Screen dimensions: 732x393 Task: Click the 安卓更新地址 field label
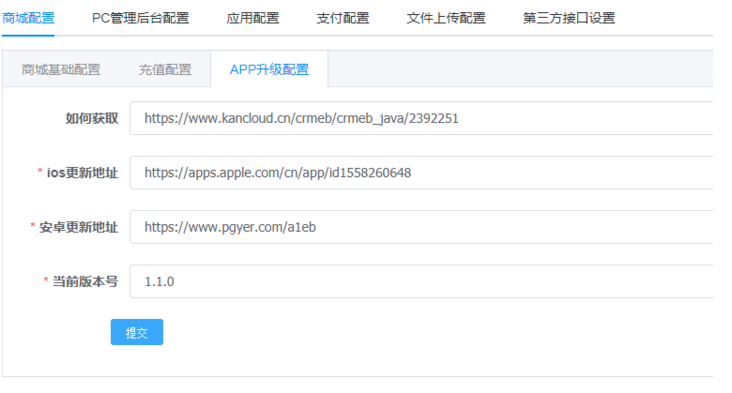(x=78, y=227)
